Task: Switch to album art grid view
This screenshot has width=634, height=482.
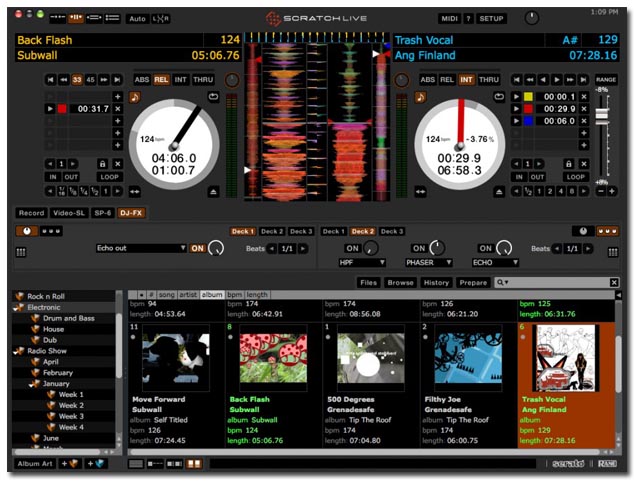Action: (x=194, y=464)
